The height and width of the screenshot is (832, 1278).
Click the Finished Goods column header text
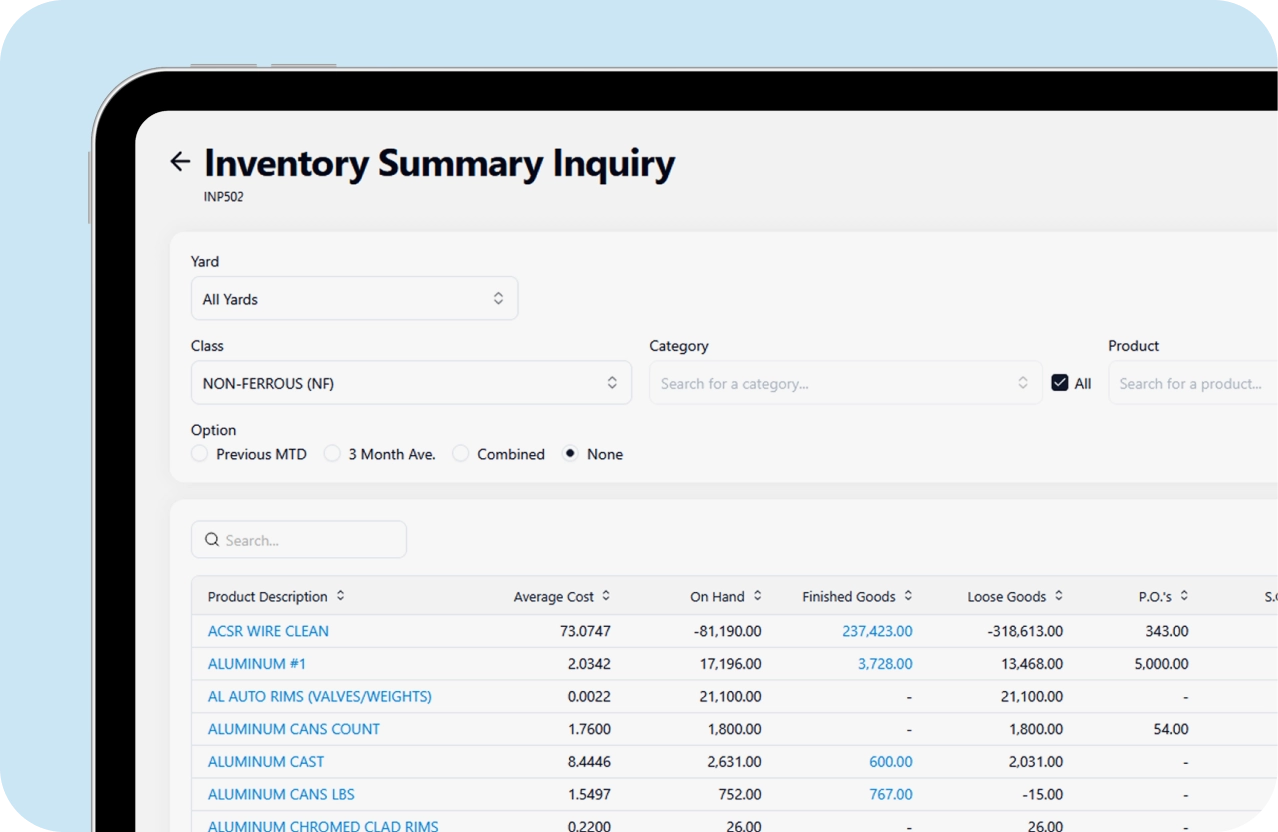tap(849, 596)
